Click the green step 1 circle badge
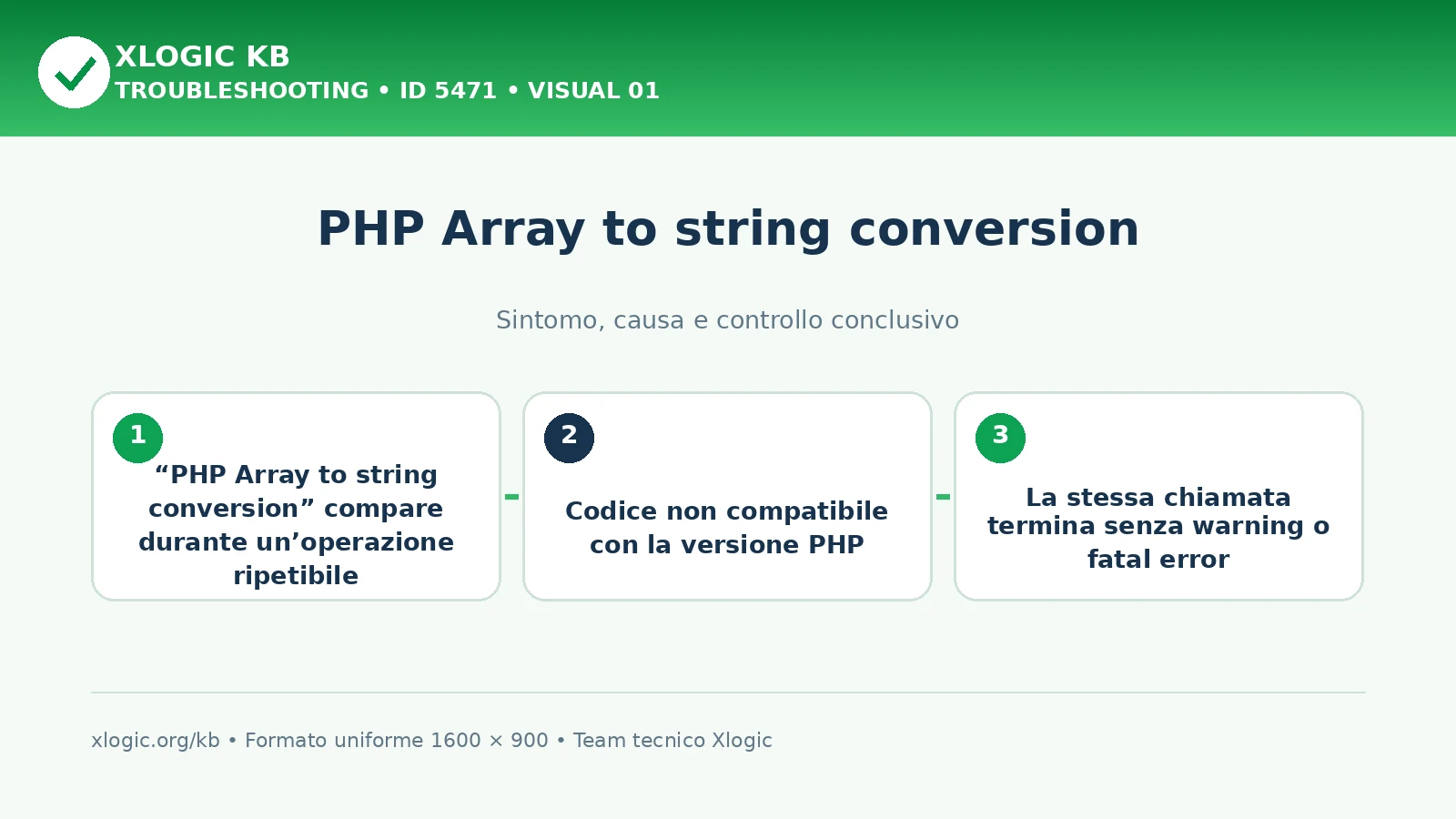Viewport: 1456px width, 819px height. coord(137,438)
